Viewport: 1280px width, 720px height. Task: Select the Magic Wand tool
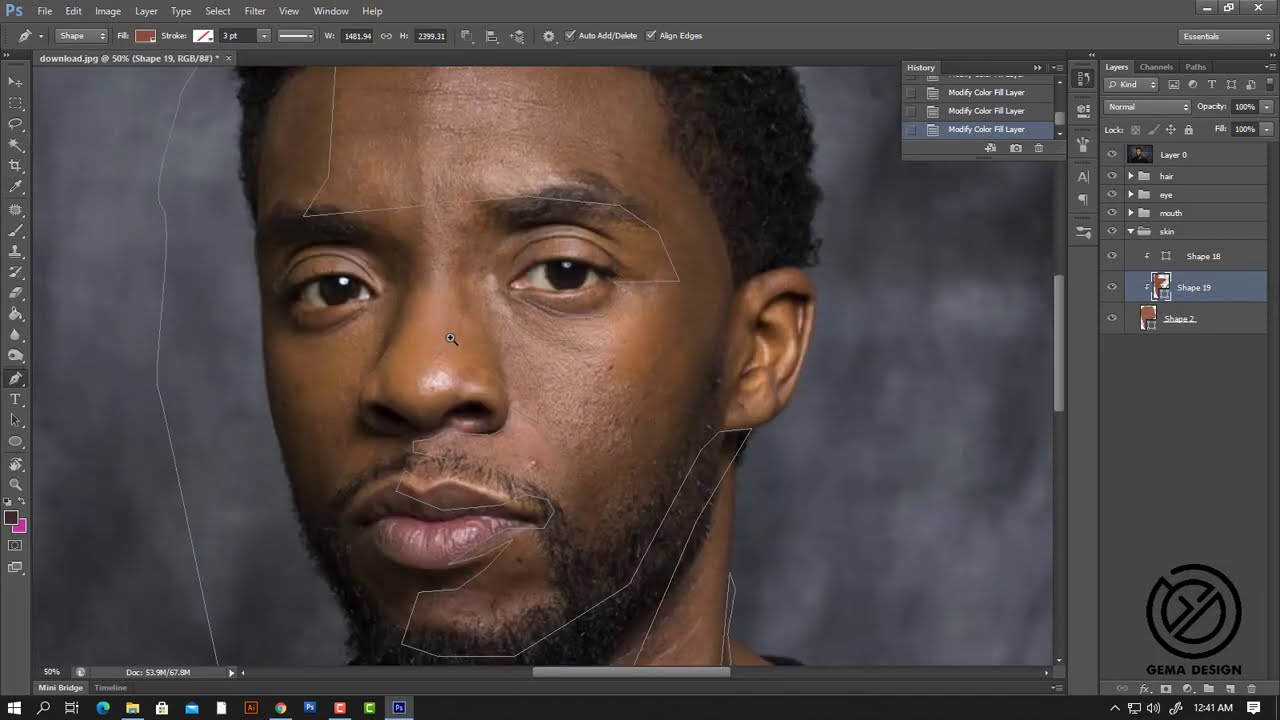[15, 145]
